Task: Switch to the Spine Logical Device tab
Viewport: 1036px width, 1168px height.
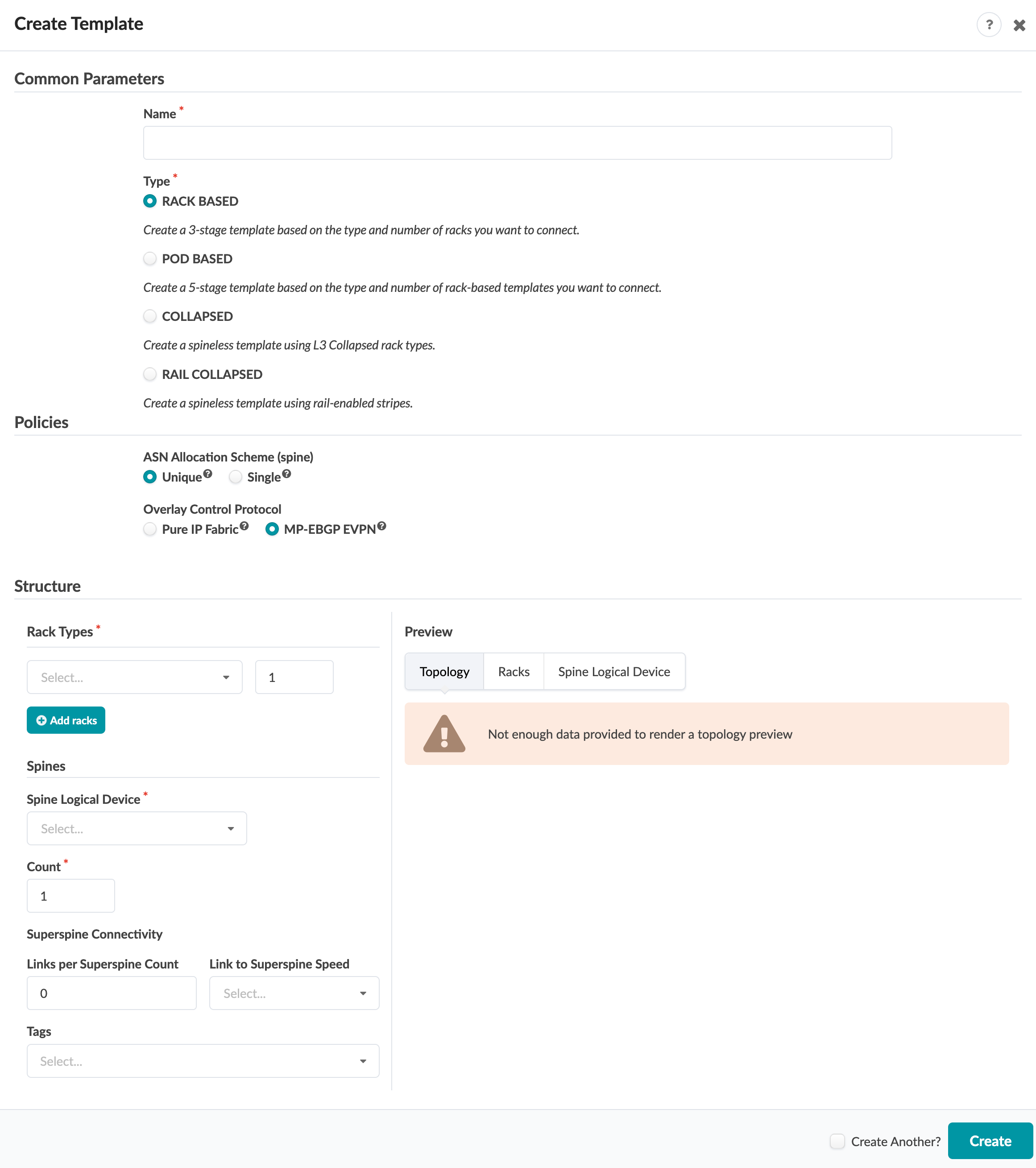Action: [614, 671]
